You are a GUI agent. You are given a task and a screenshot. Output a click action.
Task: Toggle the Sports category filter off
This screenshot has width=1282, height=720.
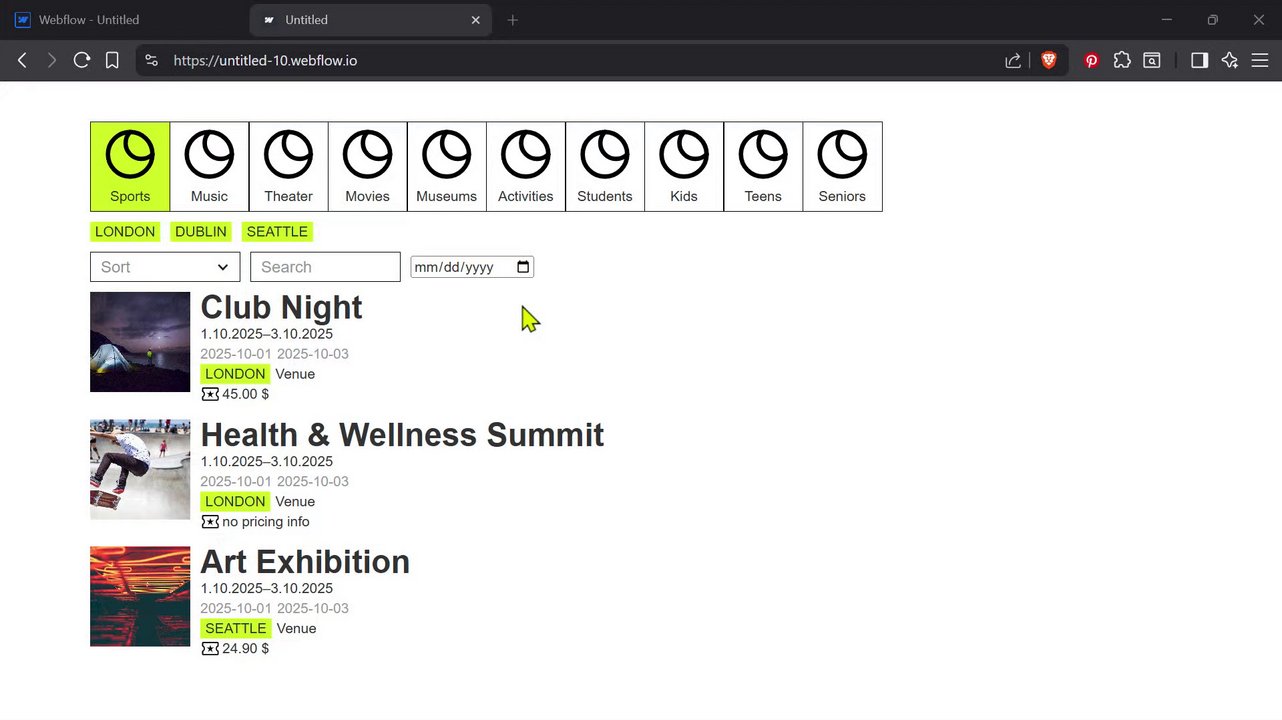pyautogui.click(x=130, y=166)
